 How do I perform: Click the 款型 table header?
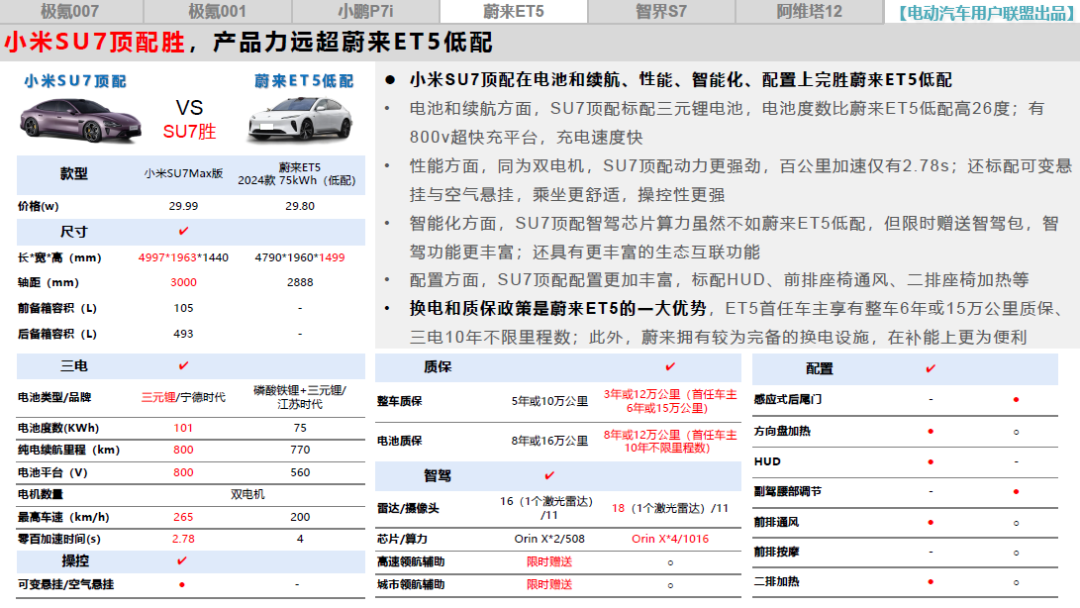pyautogui.click(x=74, y=174)
